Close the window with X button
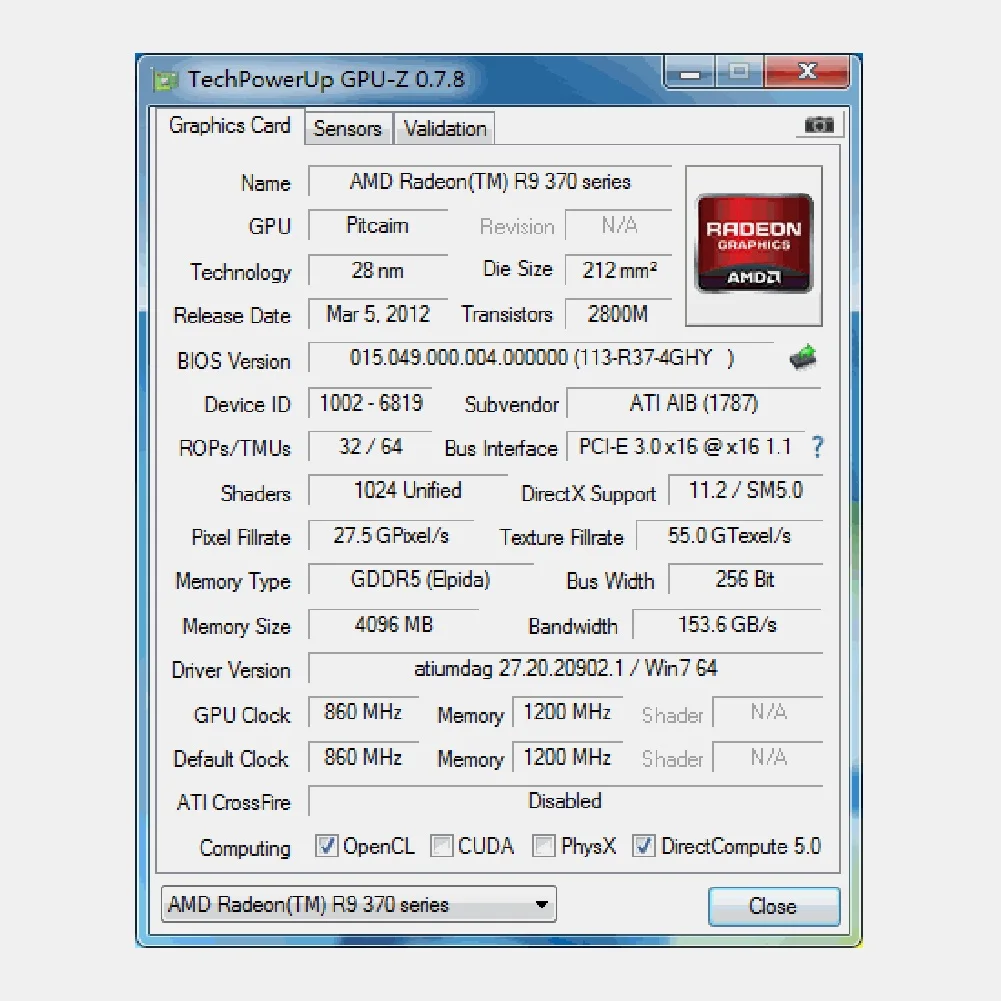The width and height of the screenshot is (1001, 1001). tap(807, 72)
